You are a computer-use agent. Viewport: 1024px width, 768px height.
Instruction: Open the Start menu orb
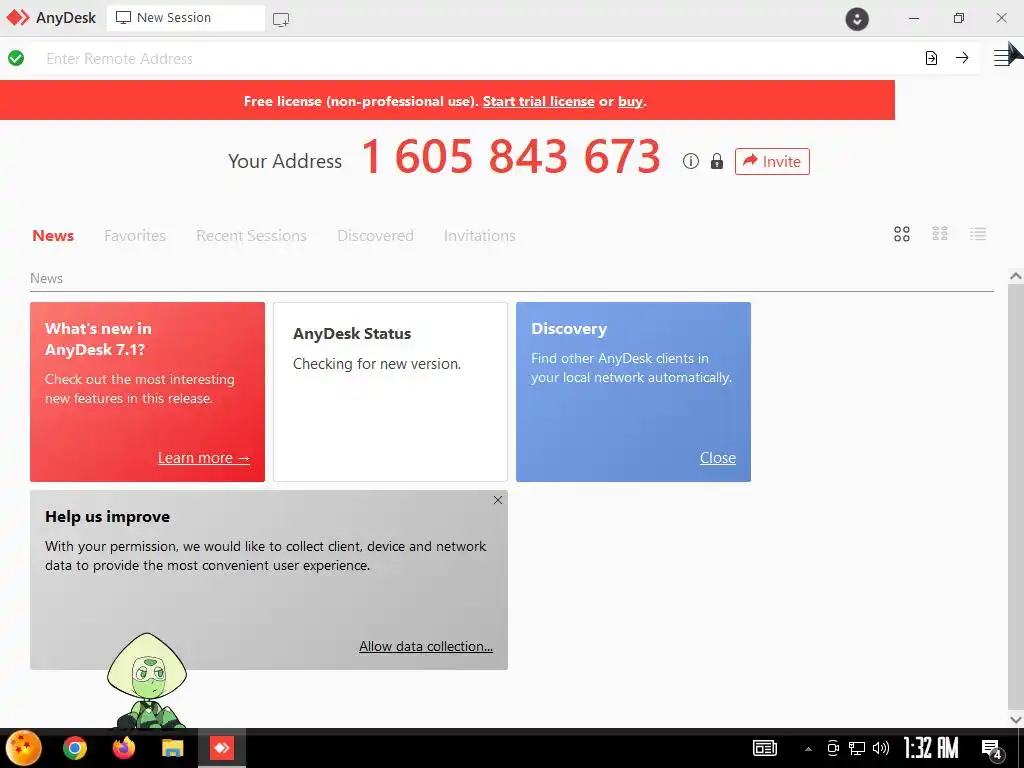[24, 748]
